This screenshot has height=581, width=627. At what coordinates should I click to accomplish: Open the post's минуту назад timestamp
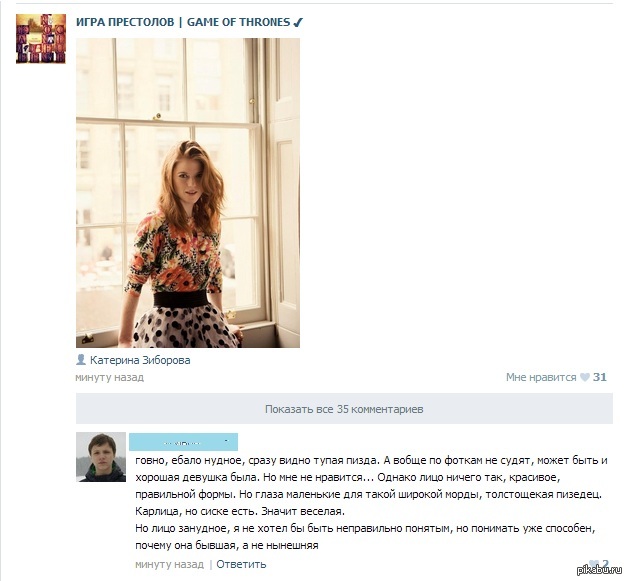(110, 377)
